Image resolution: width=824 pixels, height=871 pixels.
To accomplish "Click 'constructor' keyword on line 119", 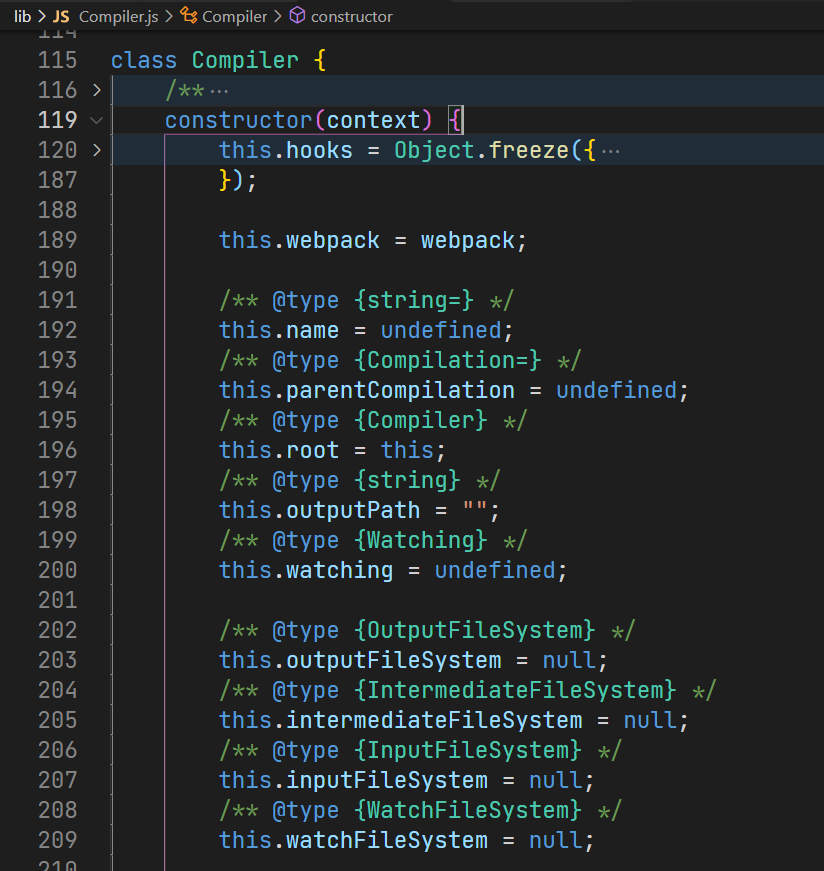I will (238, 120).
